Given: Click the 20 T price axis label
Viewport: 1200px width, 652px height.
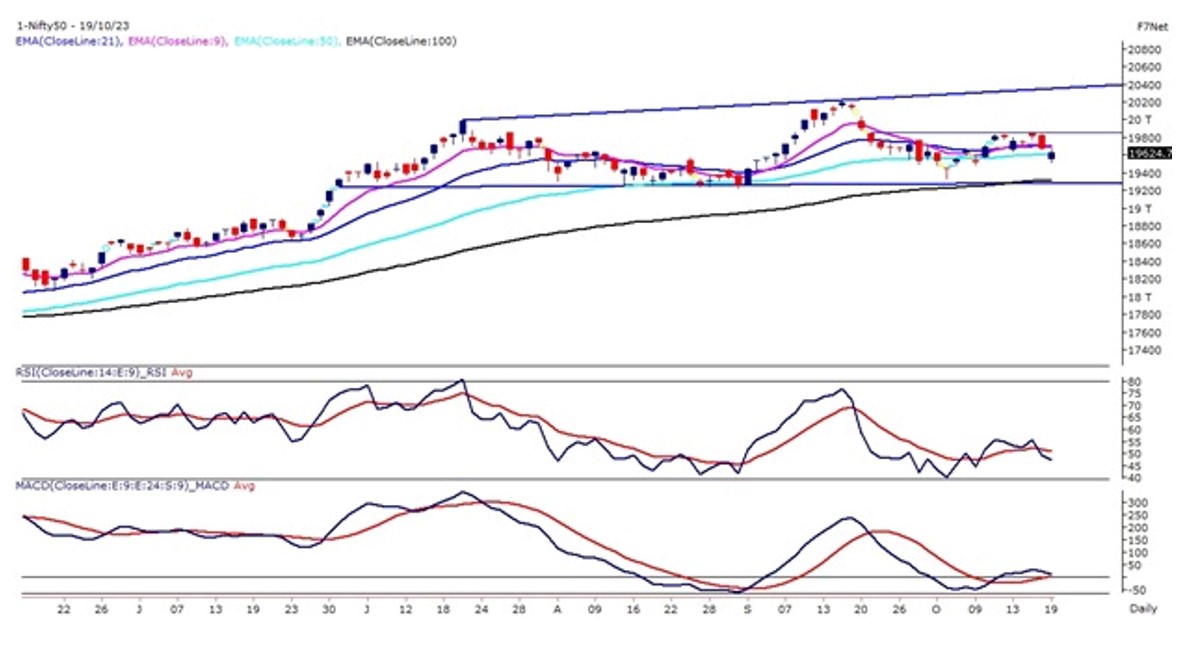Looking at the screenshot, I should pyautogui.click(x=1142, y=120).
